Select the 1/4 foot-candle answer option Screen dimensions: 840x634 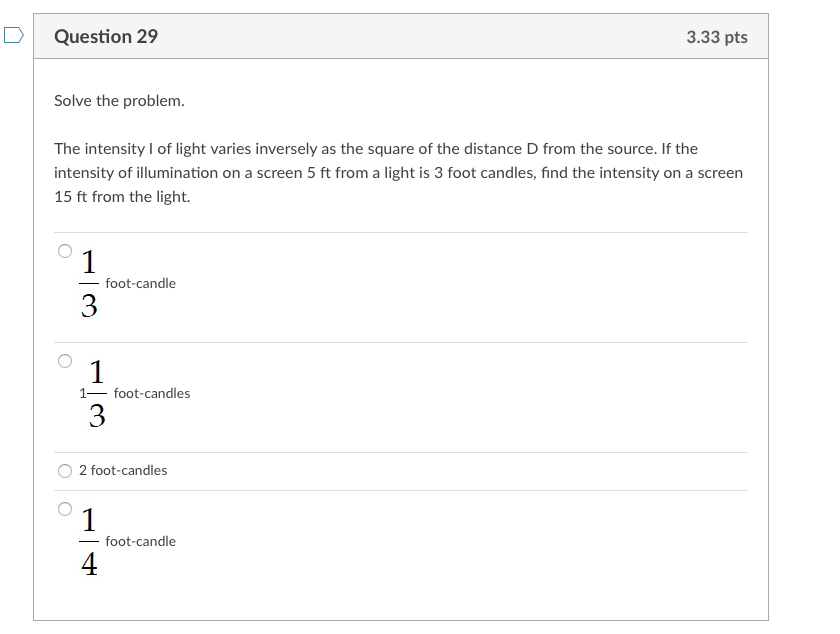63,510
